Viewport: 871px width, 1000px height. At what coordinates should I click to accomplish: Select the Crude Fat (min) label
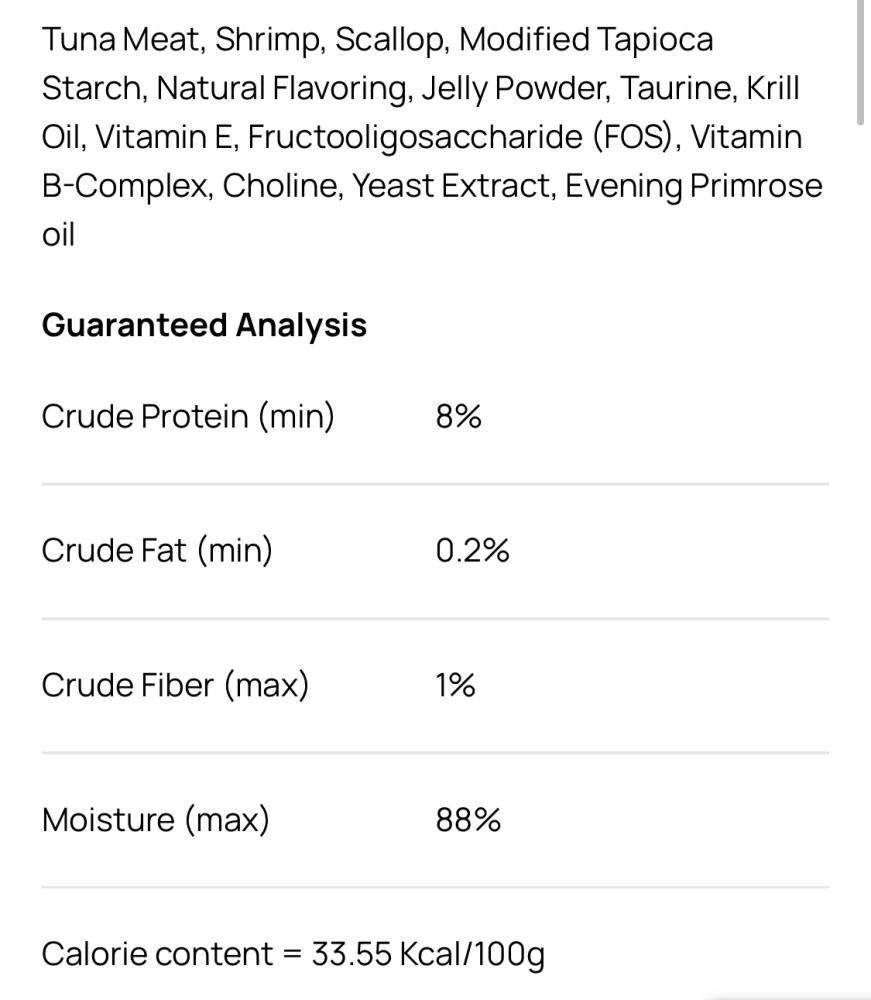click(x=157, y=550)
